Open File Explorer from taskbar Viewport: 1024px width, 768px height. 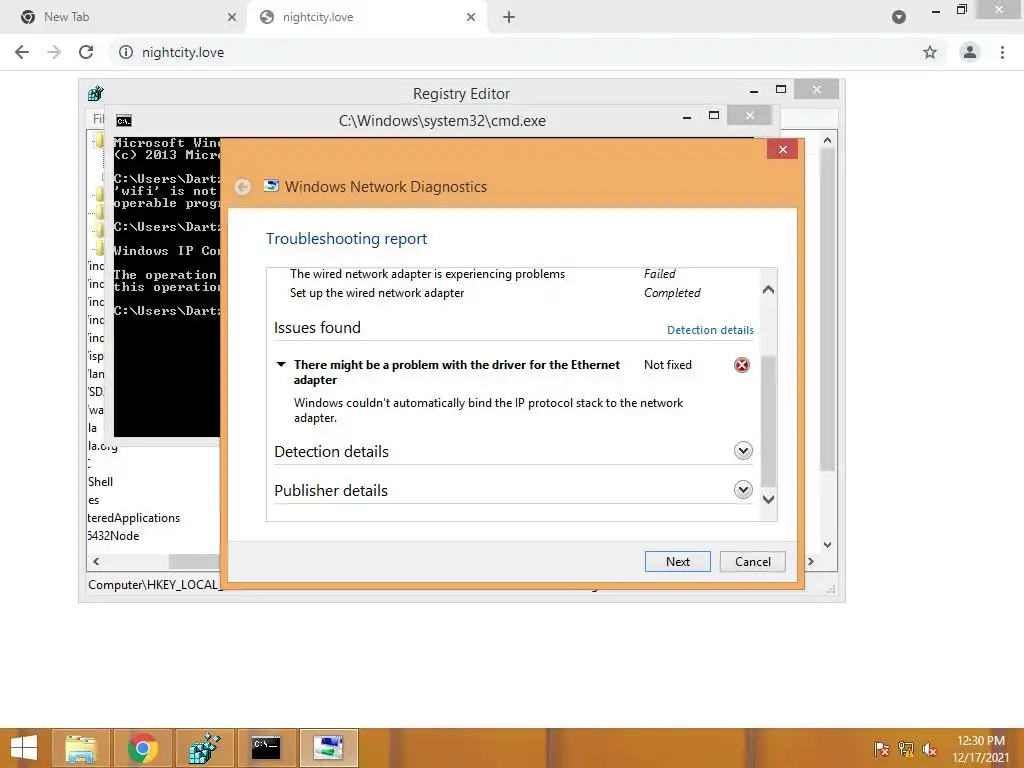[80, 748]
